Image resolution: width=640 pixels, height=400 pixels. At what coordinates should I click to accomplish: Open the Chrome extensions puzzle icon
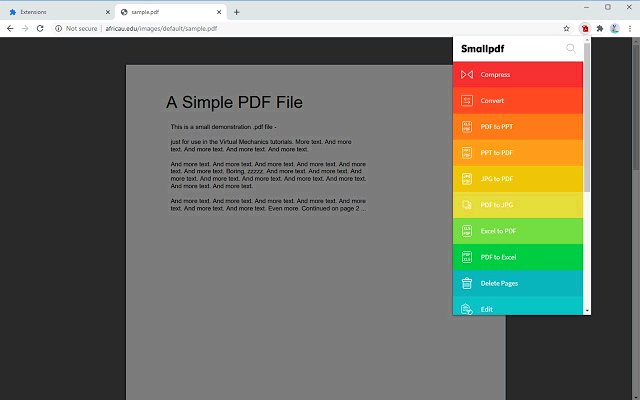pyautogui.click(x=600, y=29)
